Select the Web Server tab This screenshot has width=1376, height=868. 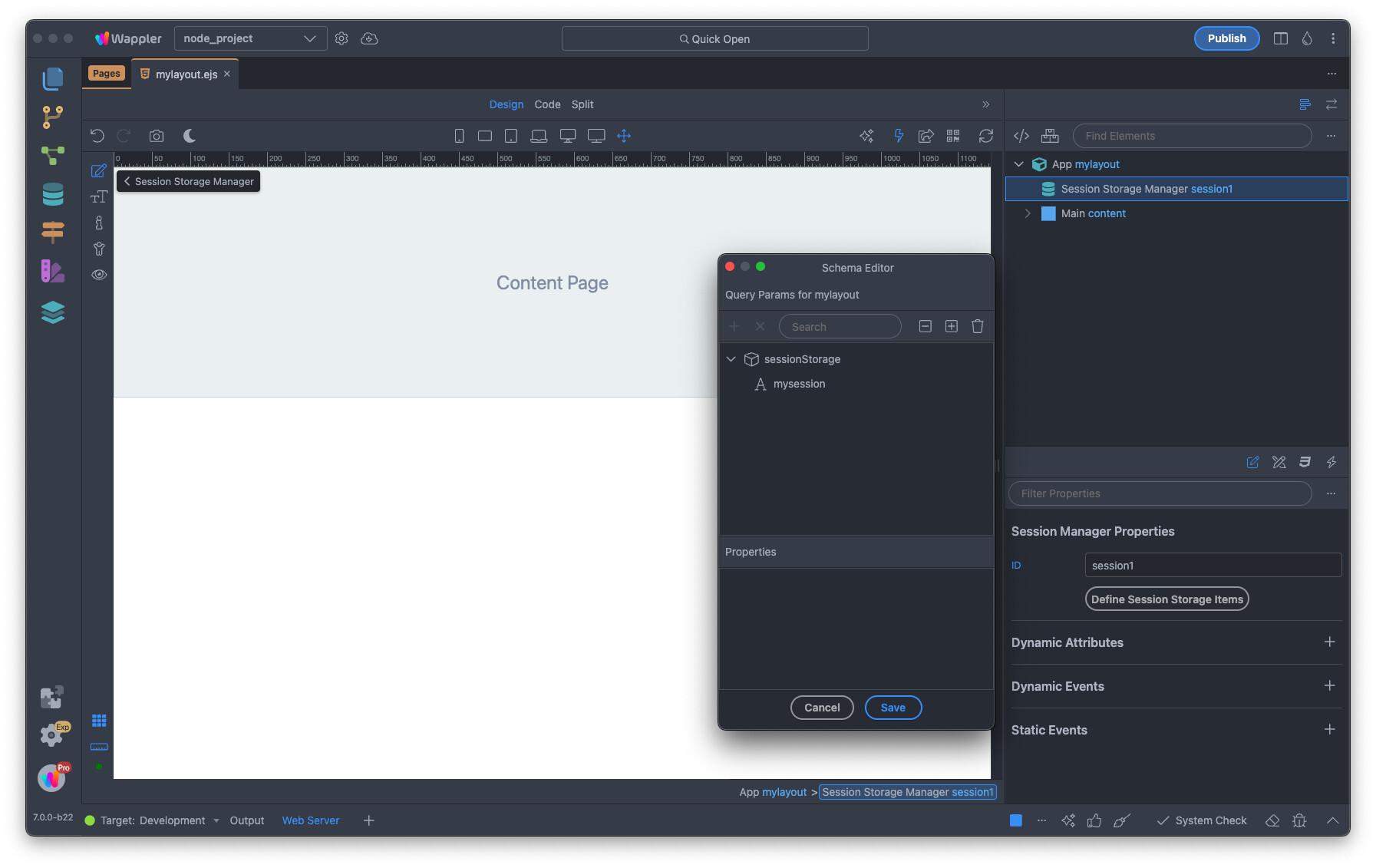click(x=310, y=820)
